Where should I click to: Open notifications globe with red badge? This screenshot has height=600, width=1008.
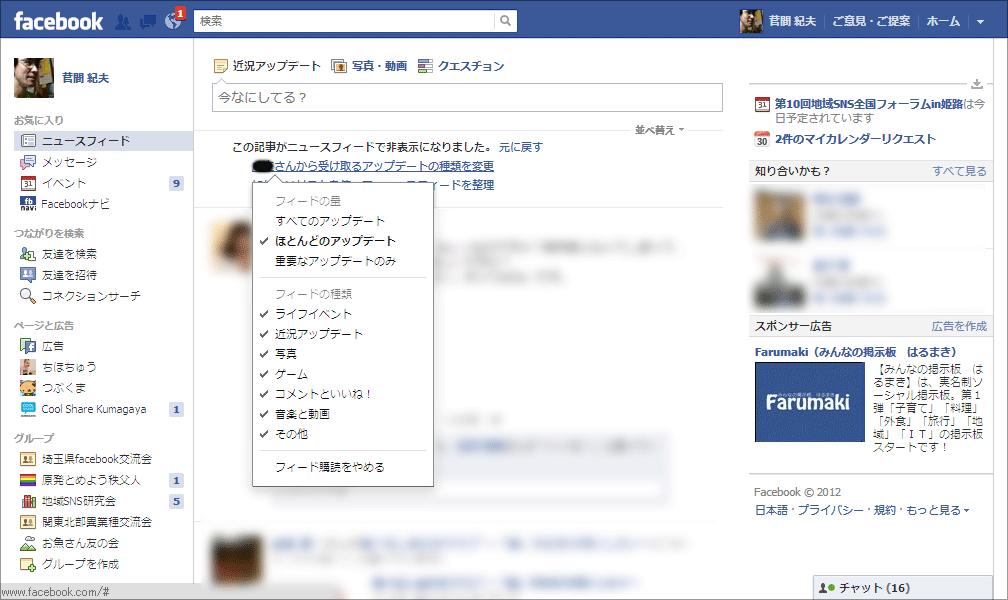point(173,21)
